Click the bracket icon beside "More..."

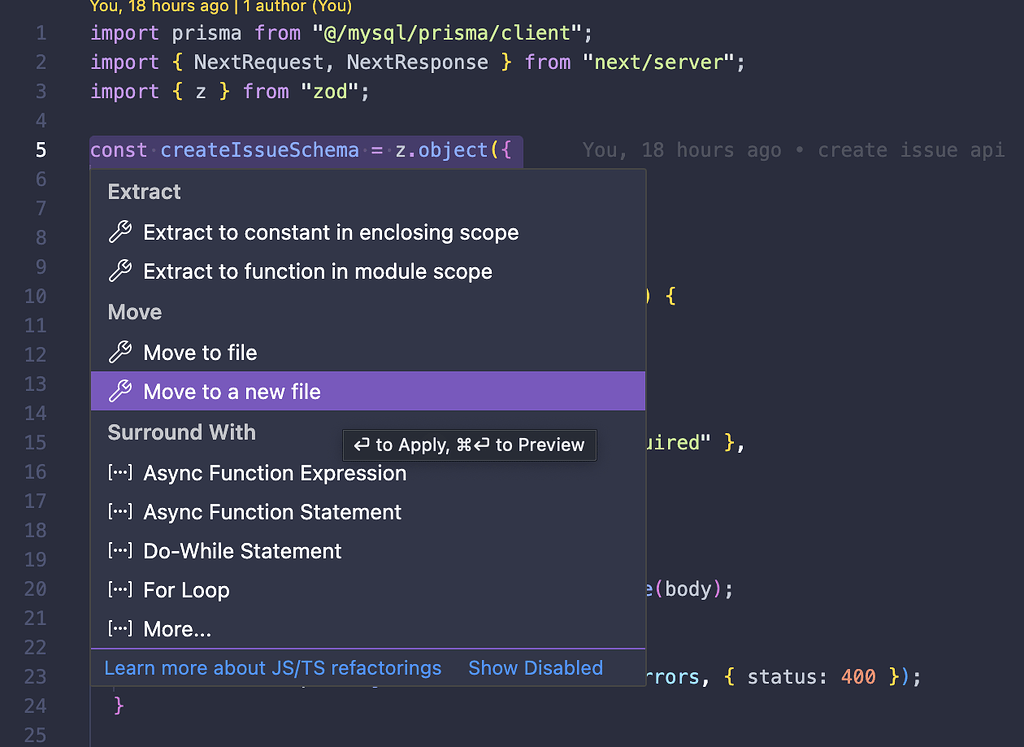pyautogui.click(x=120, y=628)
